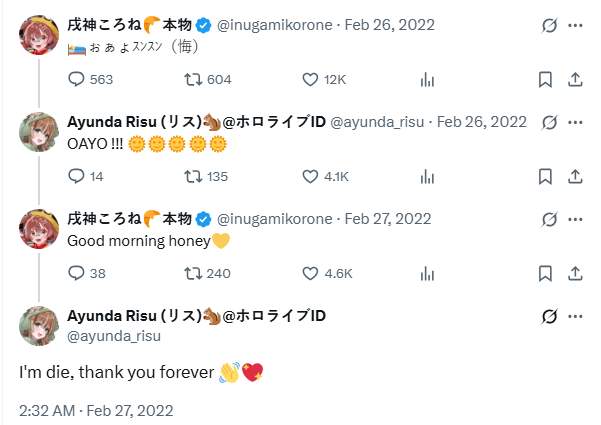The height and width of the screenshot is (425, 601).
Task: Open @ayunda_risu handle in bottom tweet
Action: click(114, 335)
